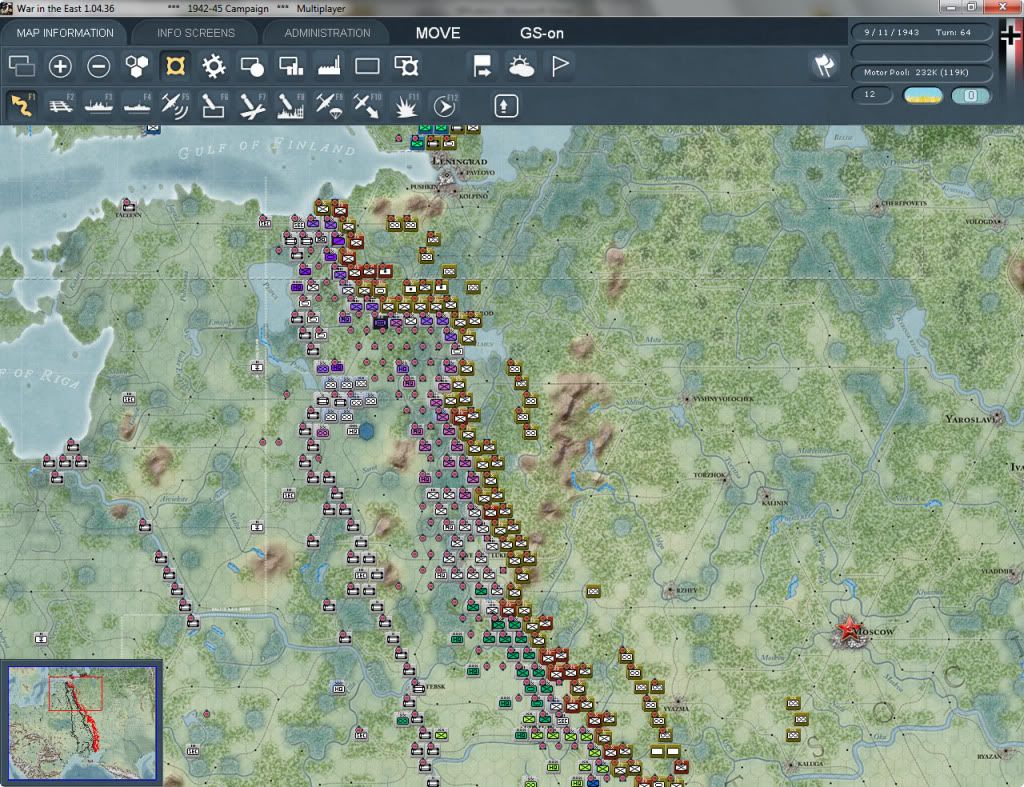Toggle the highlighted yellow fort-shape icon
1024x787 pixels.
tap(175, 66)
